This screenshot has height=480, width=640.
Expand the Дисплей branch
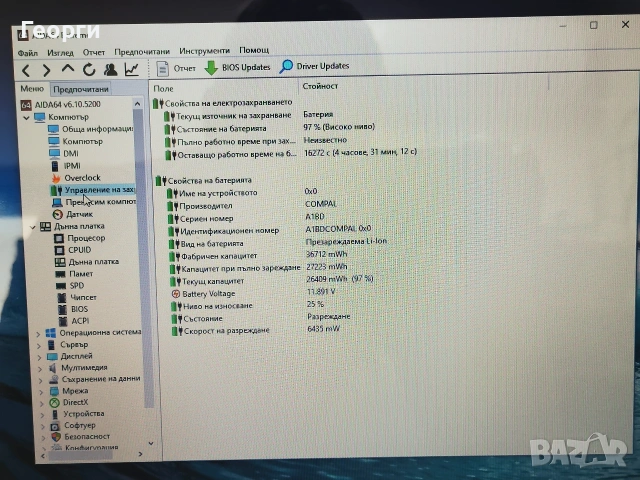pyautogui.click(x=39, y=358)
